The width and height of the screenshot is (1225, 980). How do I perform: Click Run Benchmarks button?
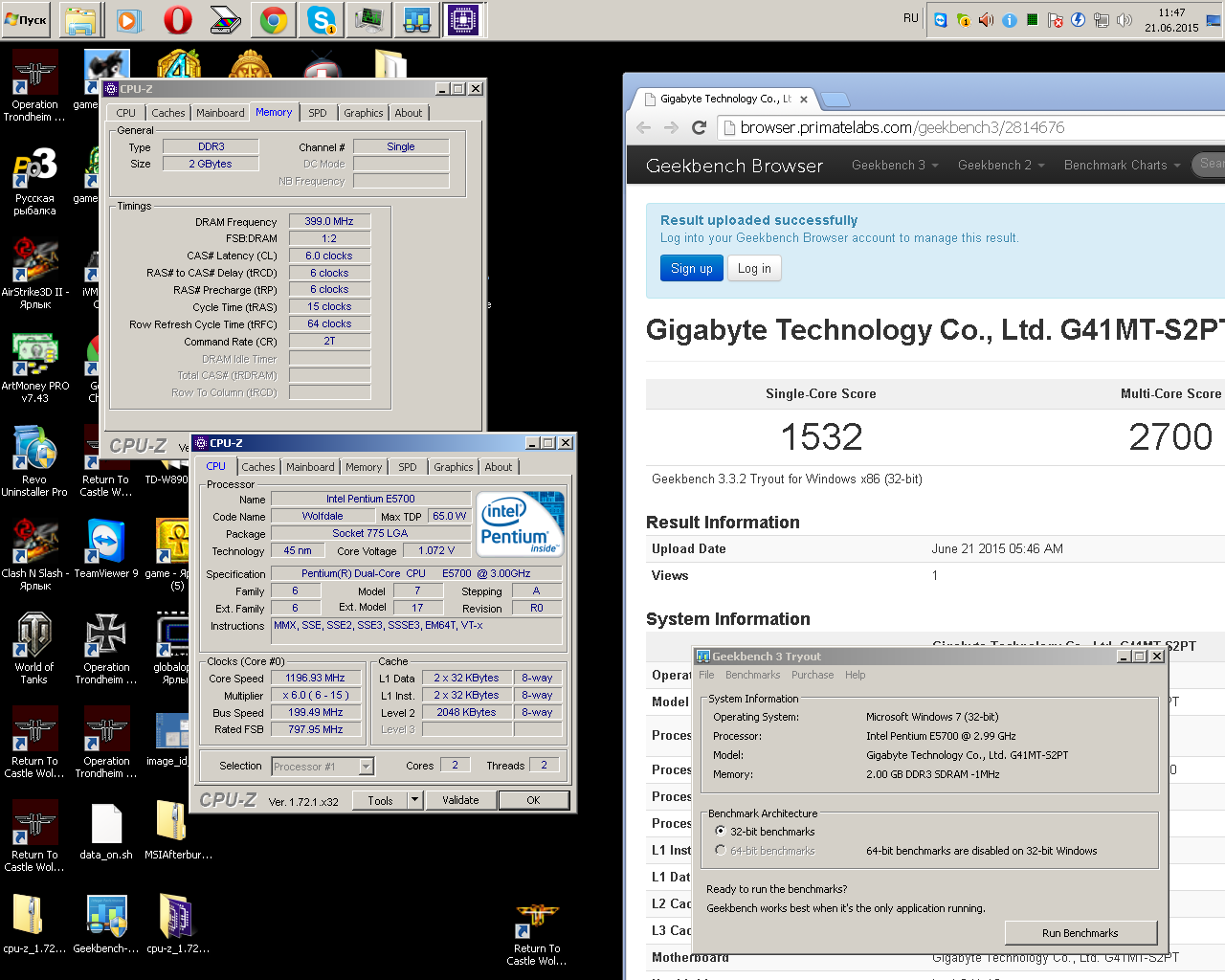point(1080,933)
